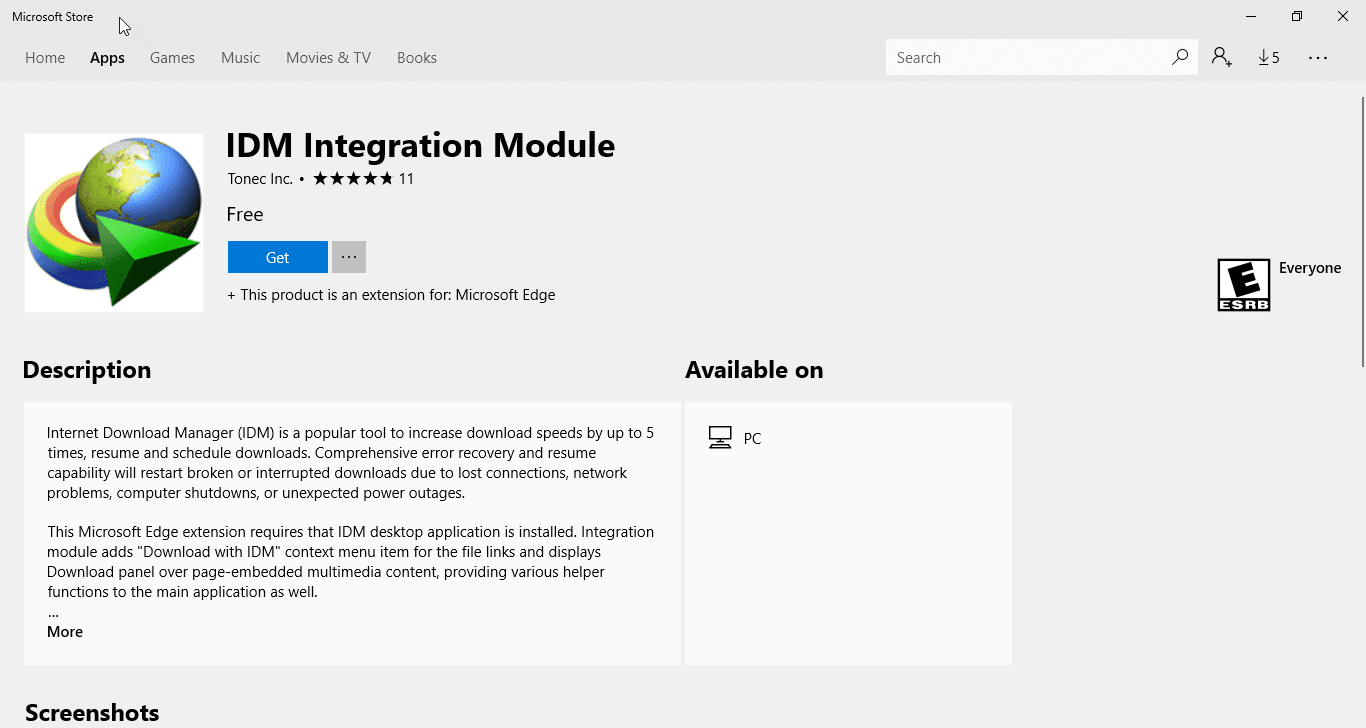Image resolution: width=1366 pixels, height=728 pixels.
Task: Click the review count showing 11 ratings
Action: coord(407,178)
